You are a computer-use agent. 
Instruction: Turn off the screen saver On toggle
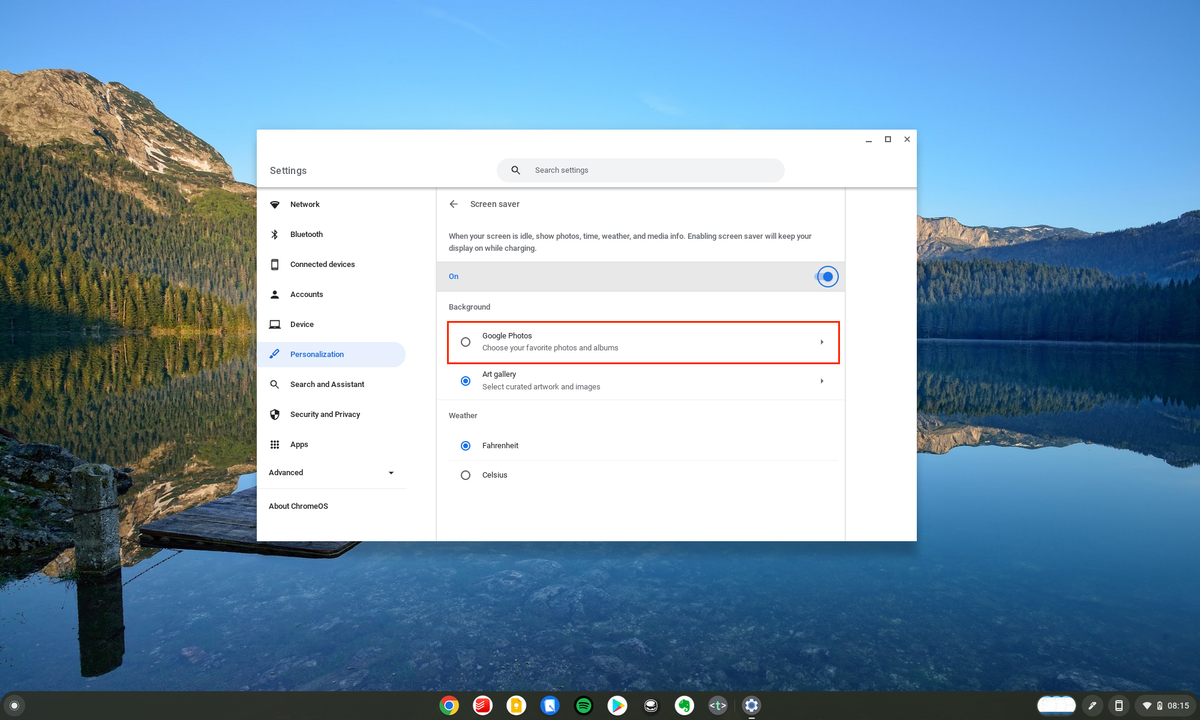point(826,276)
